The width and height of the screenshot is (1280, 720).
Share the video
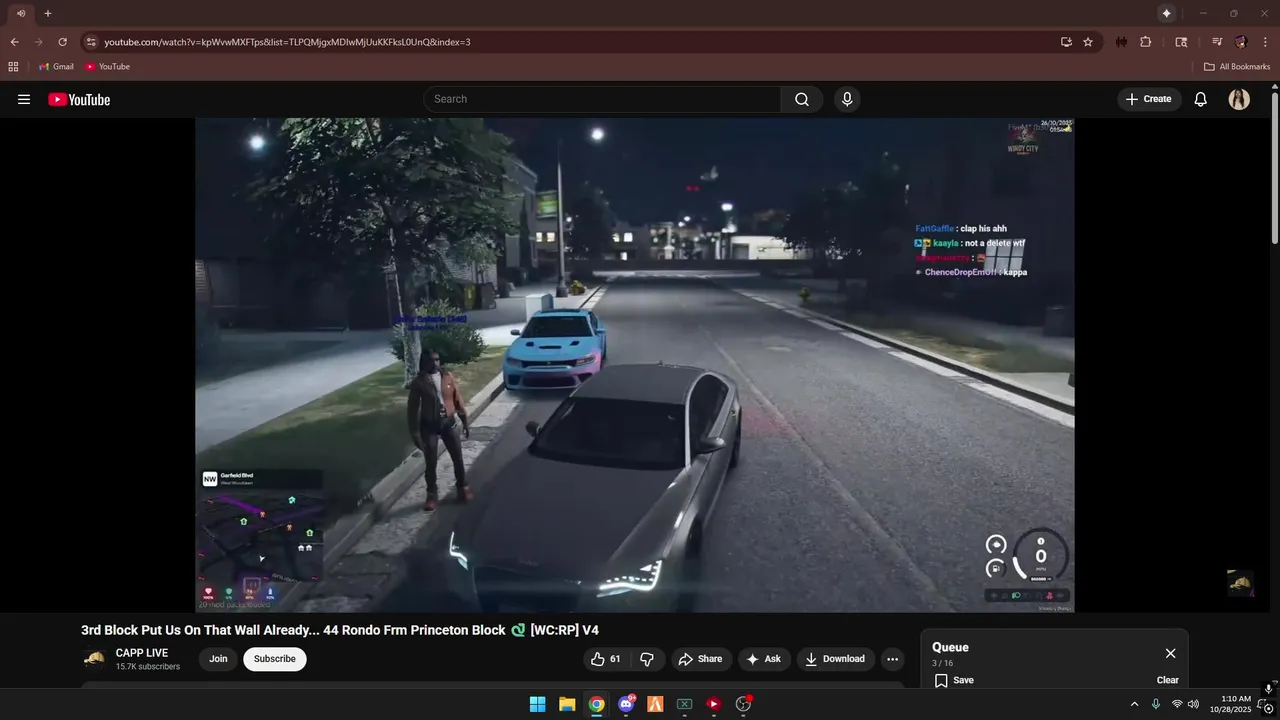[700, 659]
